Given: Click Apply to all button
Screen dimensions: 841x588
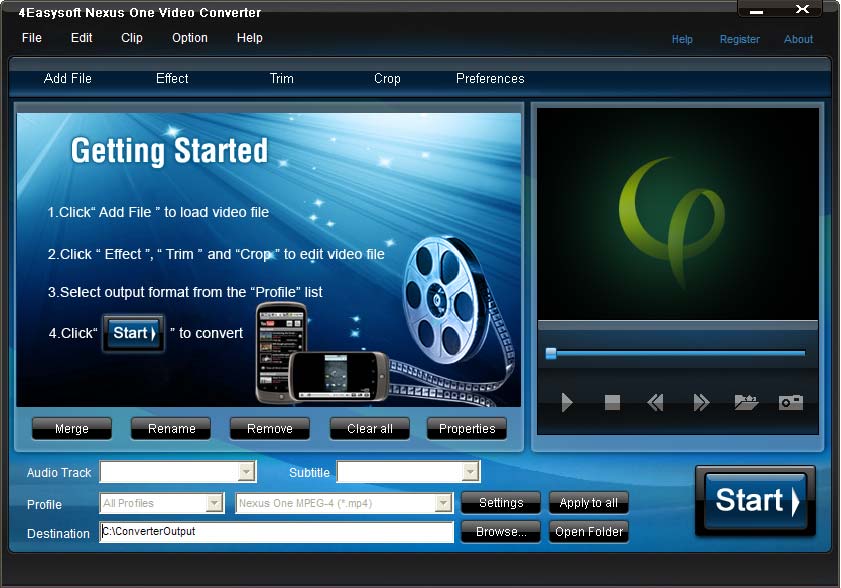Looking at the screenshot, I should (x=588, y=503).
